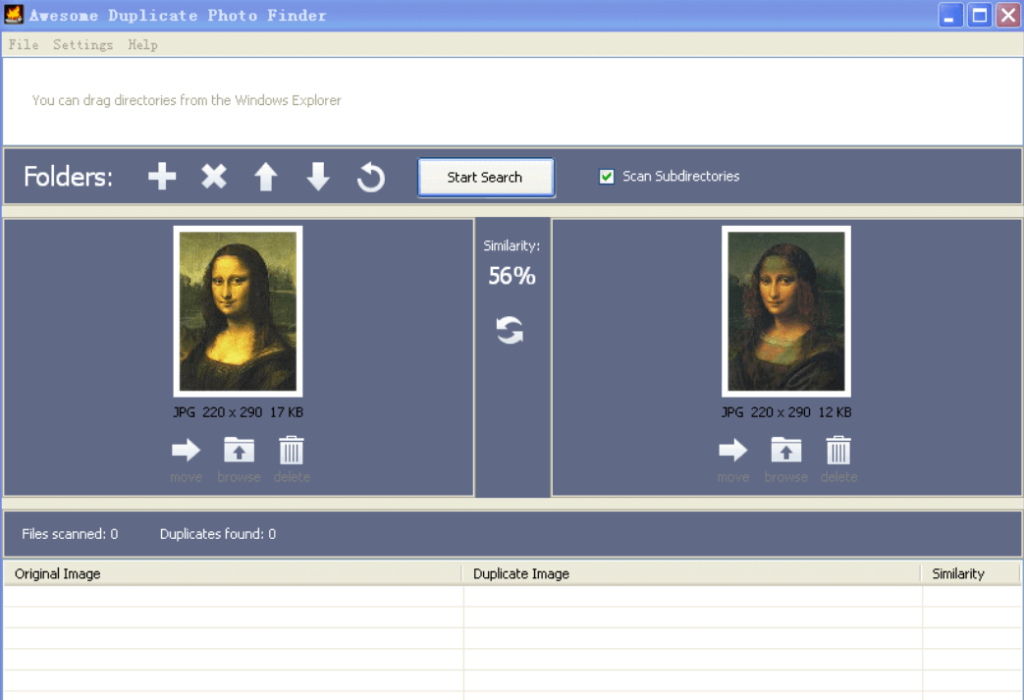Image resolution: width=1024 pixels, height=700 pixels.
Task: Click the left JPG 220 x 290 17 KB info
Action: tap(238, 412)
